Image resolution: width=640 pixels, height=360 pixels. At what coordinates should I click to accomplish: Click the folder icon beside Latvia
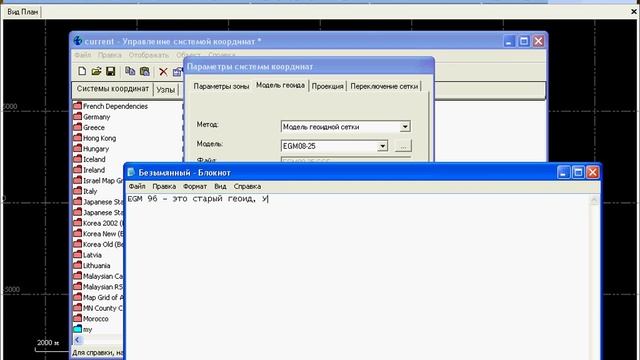(78, 254)
